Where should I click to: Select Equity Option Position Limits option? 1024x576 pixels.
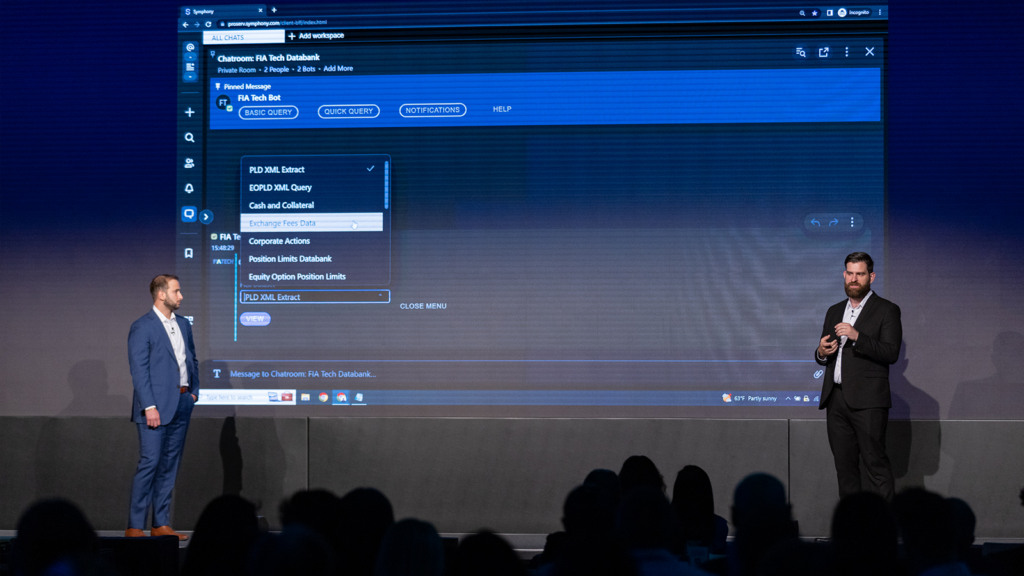tap(312, 276)
